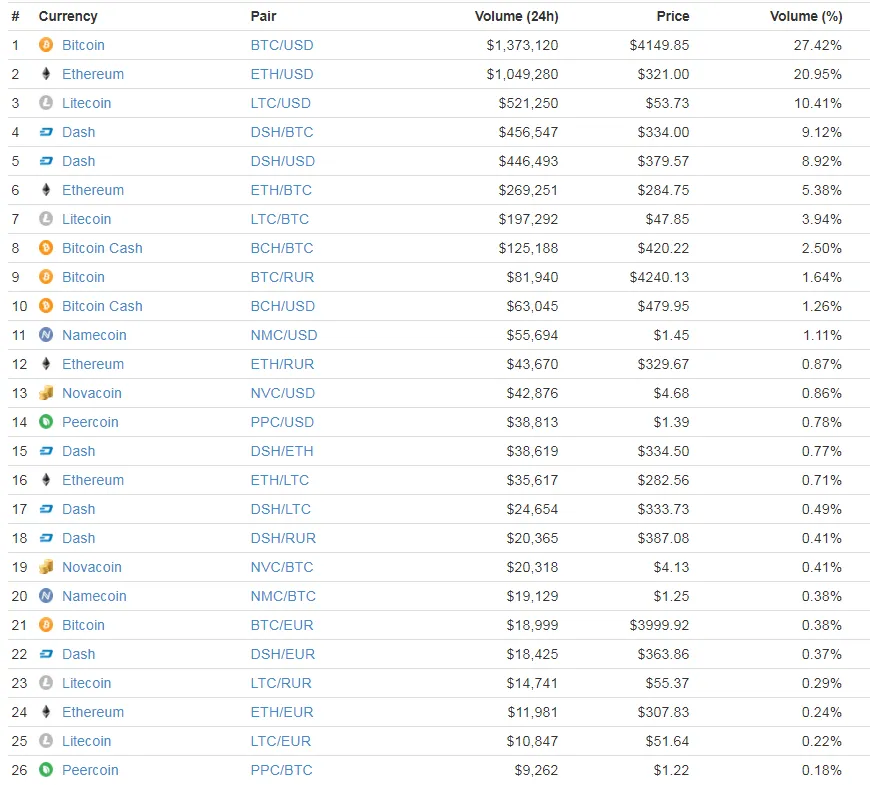Click the Ethereum icon in row 16
The image size is (870, 785).
(x=46, y=480)
